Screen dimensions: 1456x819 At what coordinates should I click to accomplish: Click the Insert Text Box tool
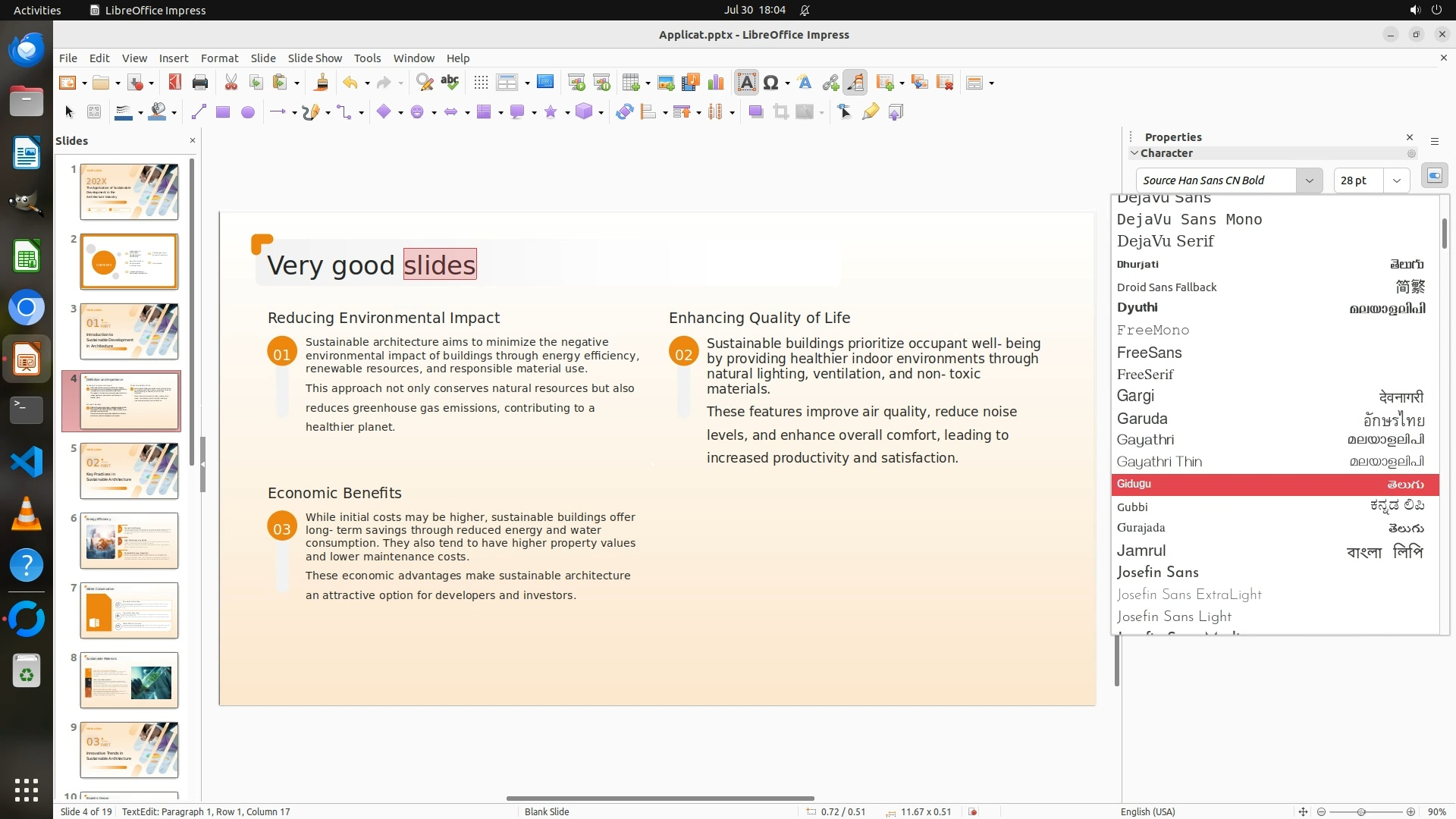(x=746, y=83)
